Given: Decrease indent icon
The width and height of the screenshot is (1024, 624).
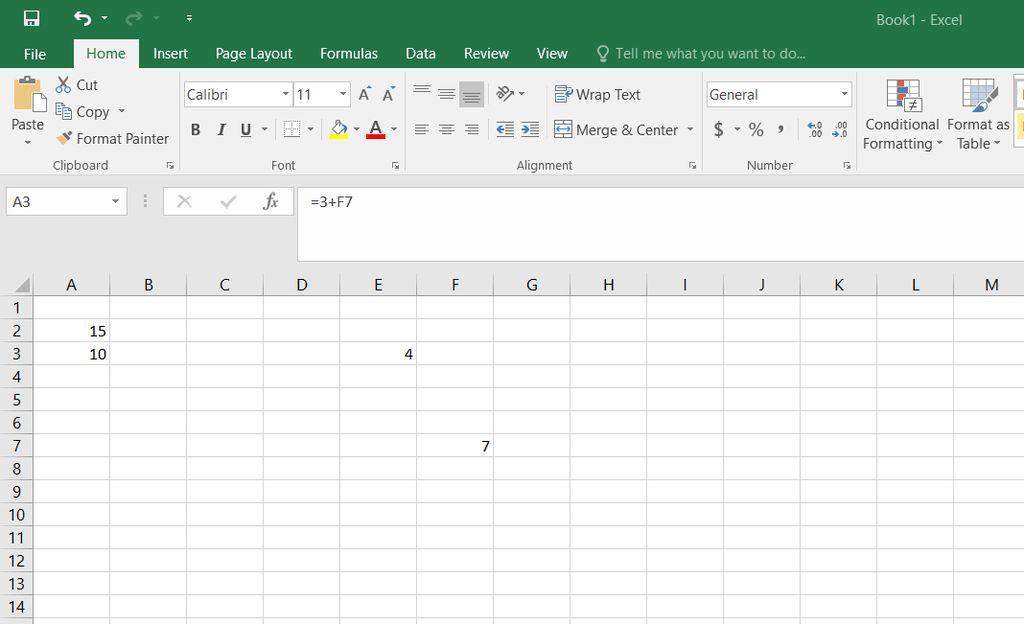Looking at the screenshot, I should point(505,129).
